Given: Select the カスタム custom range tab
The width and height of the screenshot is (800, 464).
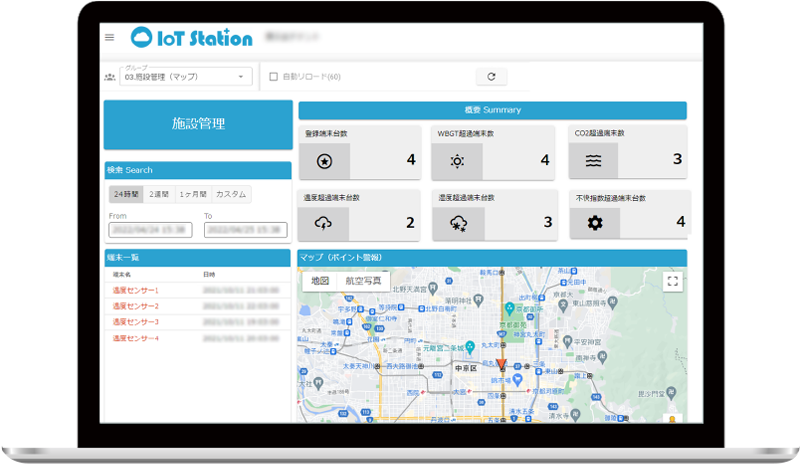Looking at the screenshot, I should 230,194.
